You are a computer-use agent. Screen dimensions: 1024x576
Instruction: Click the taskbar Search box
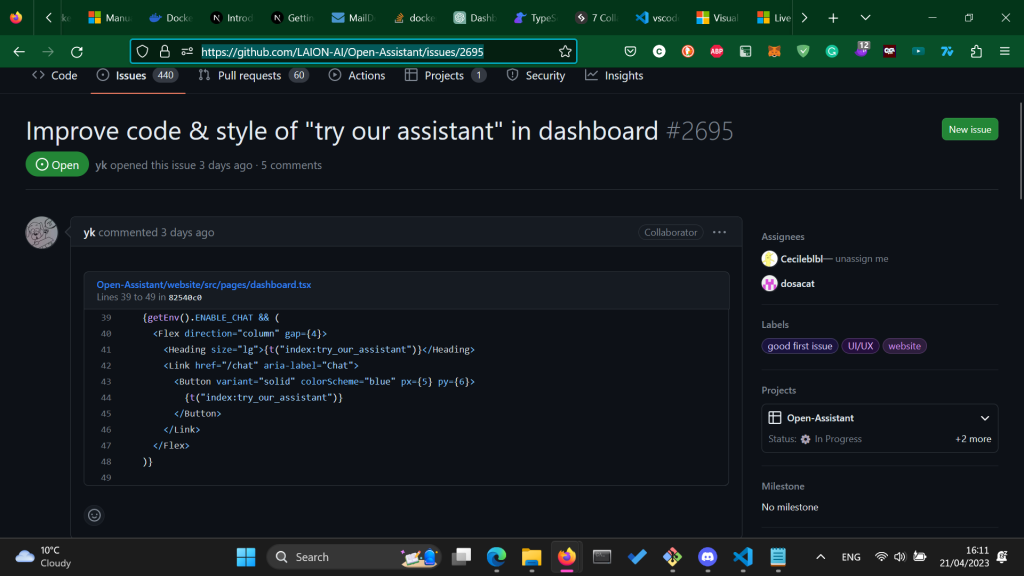(353, 557)
